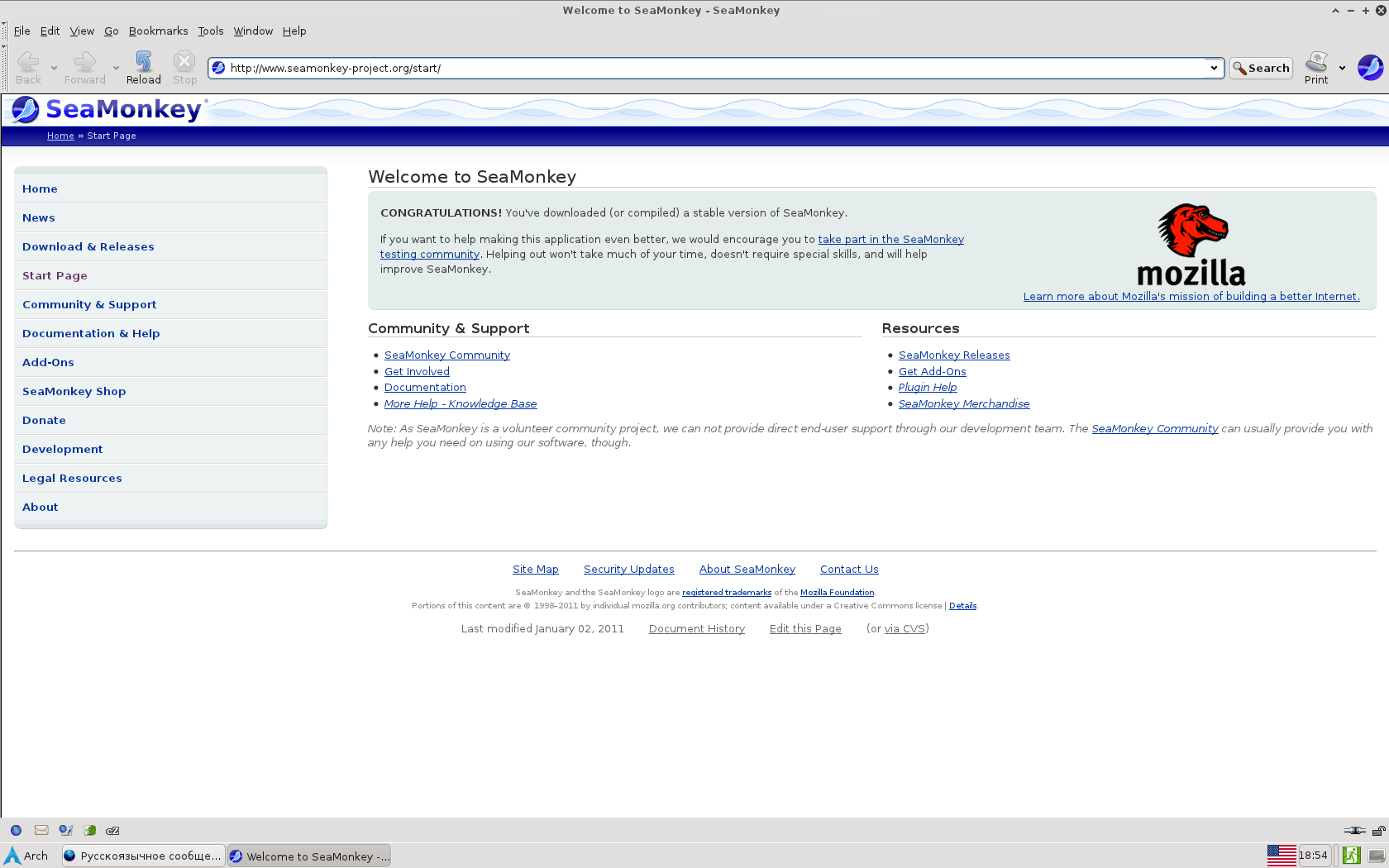
Task: Open Documentation & Help sidebar link
Action: click(170, 333)
